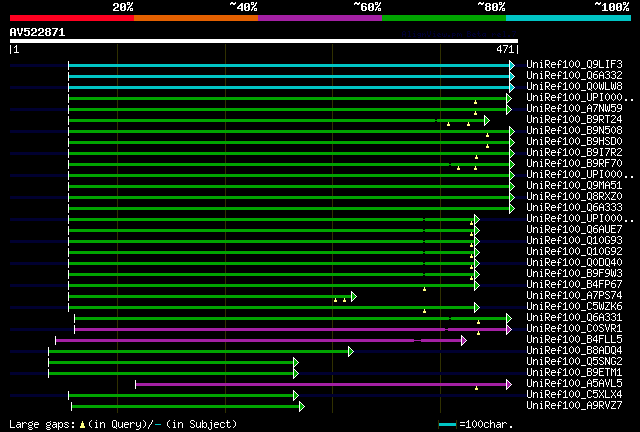Select the UniRef100_Q5SNG2 label

coord(574,362)
